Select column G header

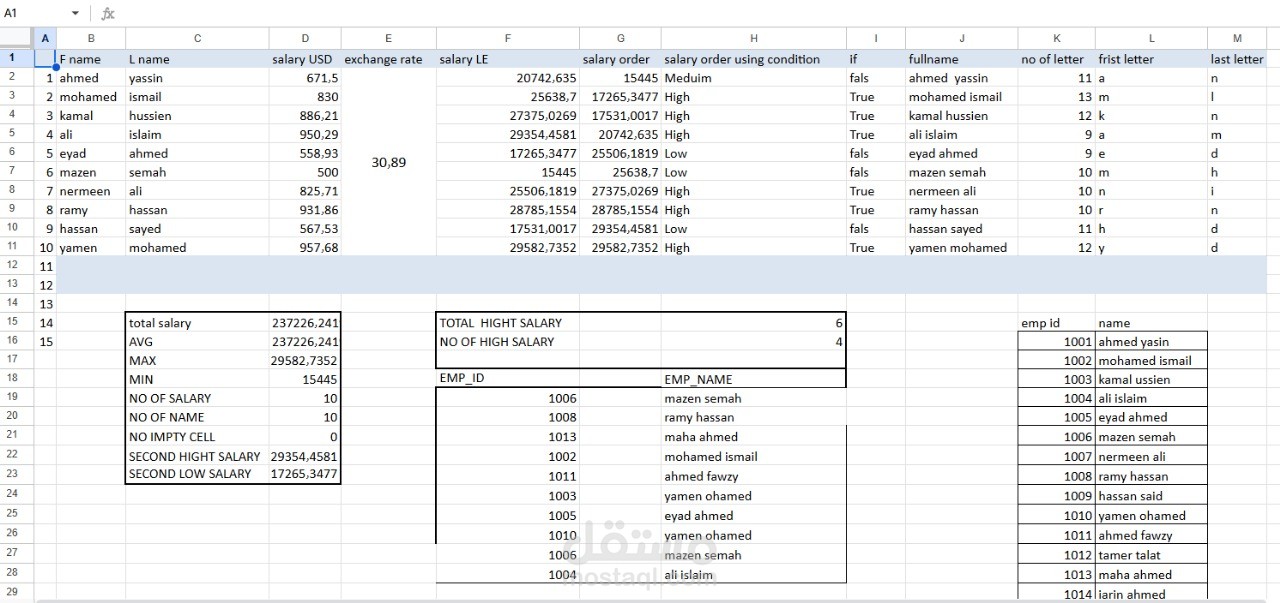pyautogui.click(x=620, y=39)
